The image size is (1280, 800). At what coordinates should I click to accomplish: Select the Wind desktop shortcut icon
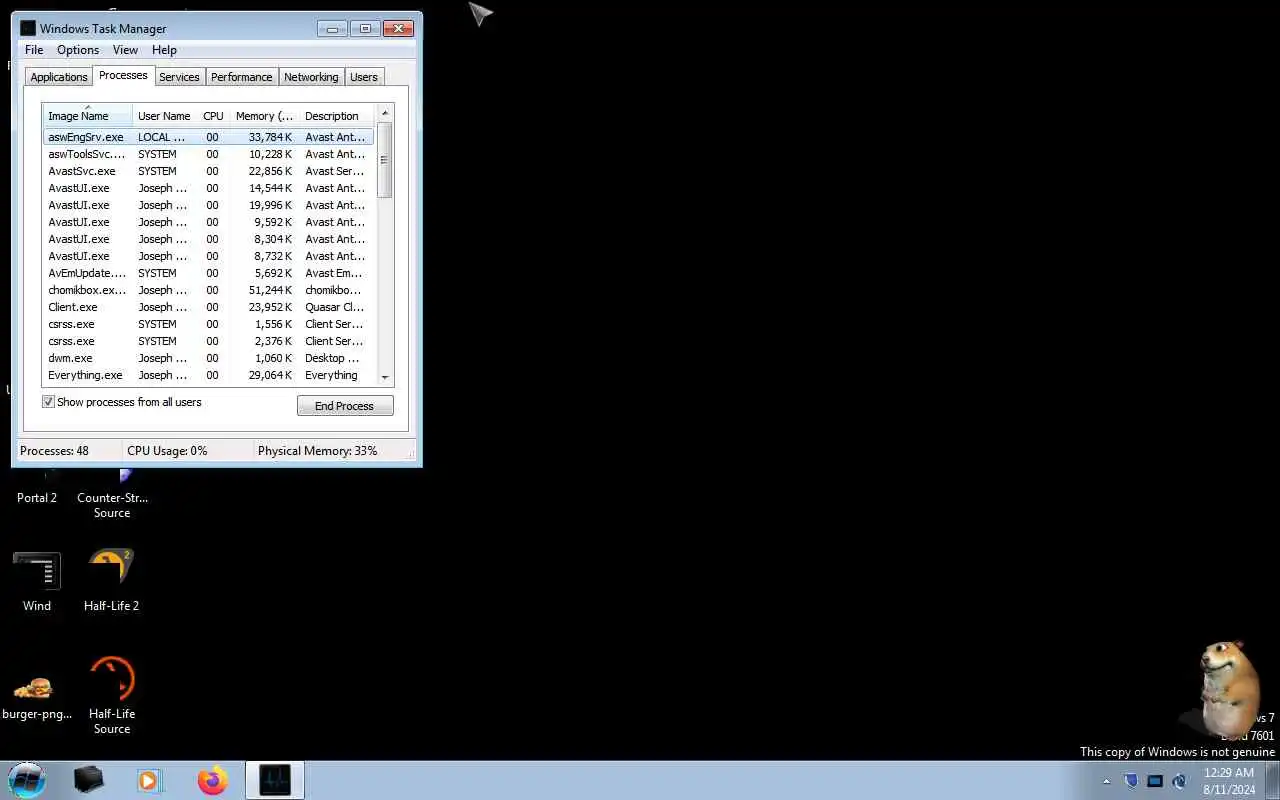(37, 580)
